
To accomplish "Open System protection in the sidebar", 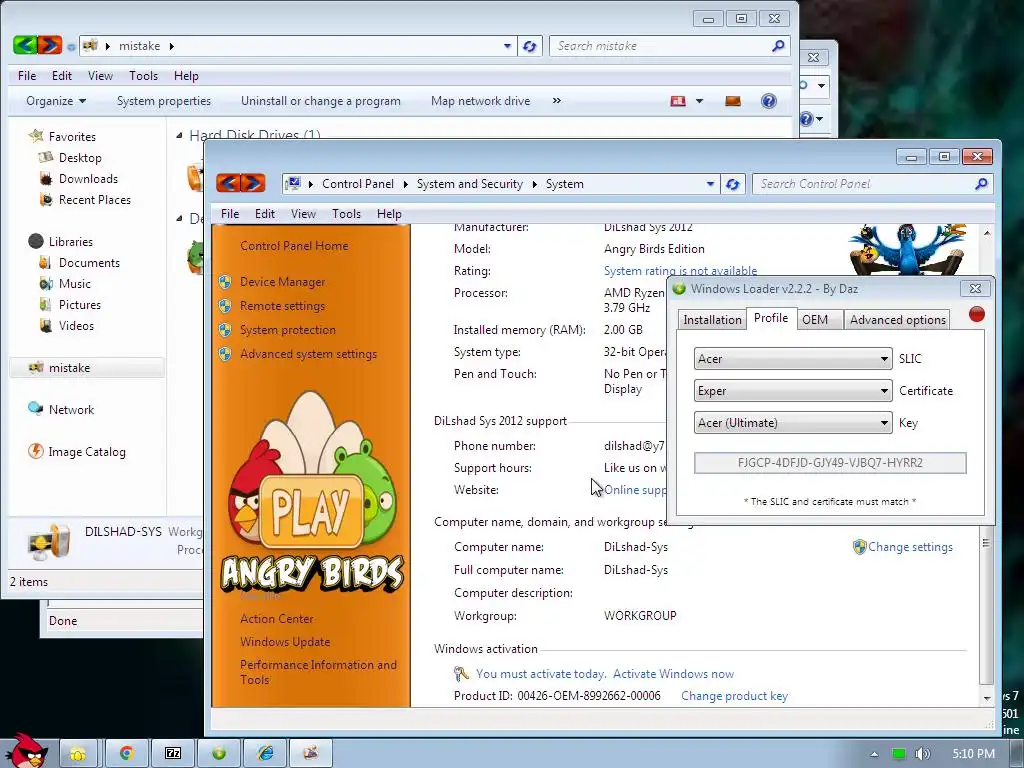I will pos(287,330).
